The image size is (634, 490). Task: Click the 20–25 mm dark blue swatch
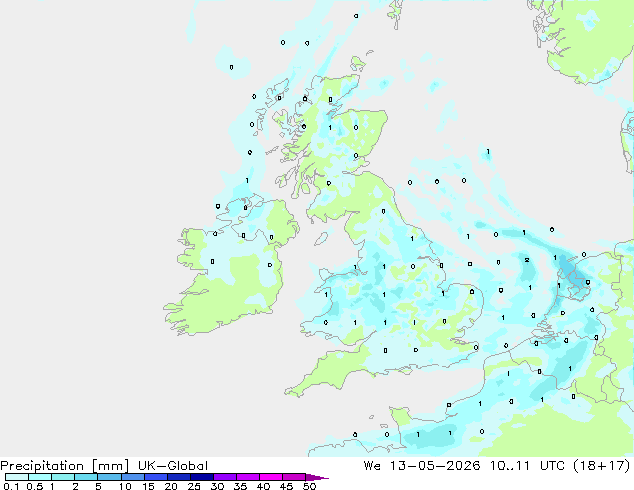coord(179,477)
